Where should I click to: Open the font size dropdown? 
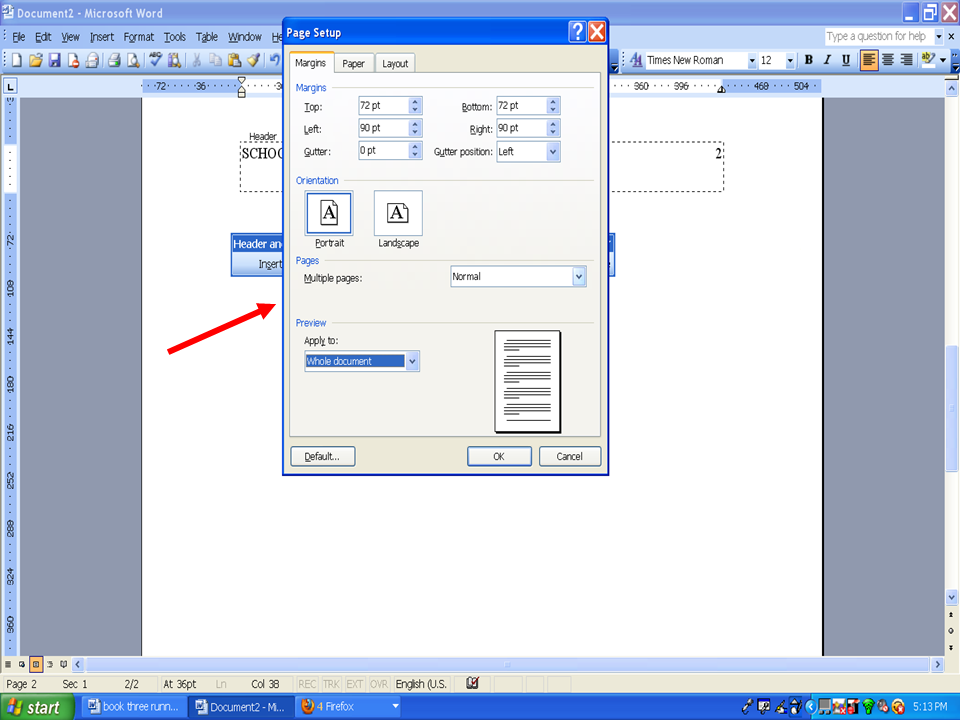pos(790,60)
